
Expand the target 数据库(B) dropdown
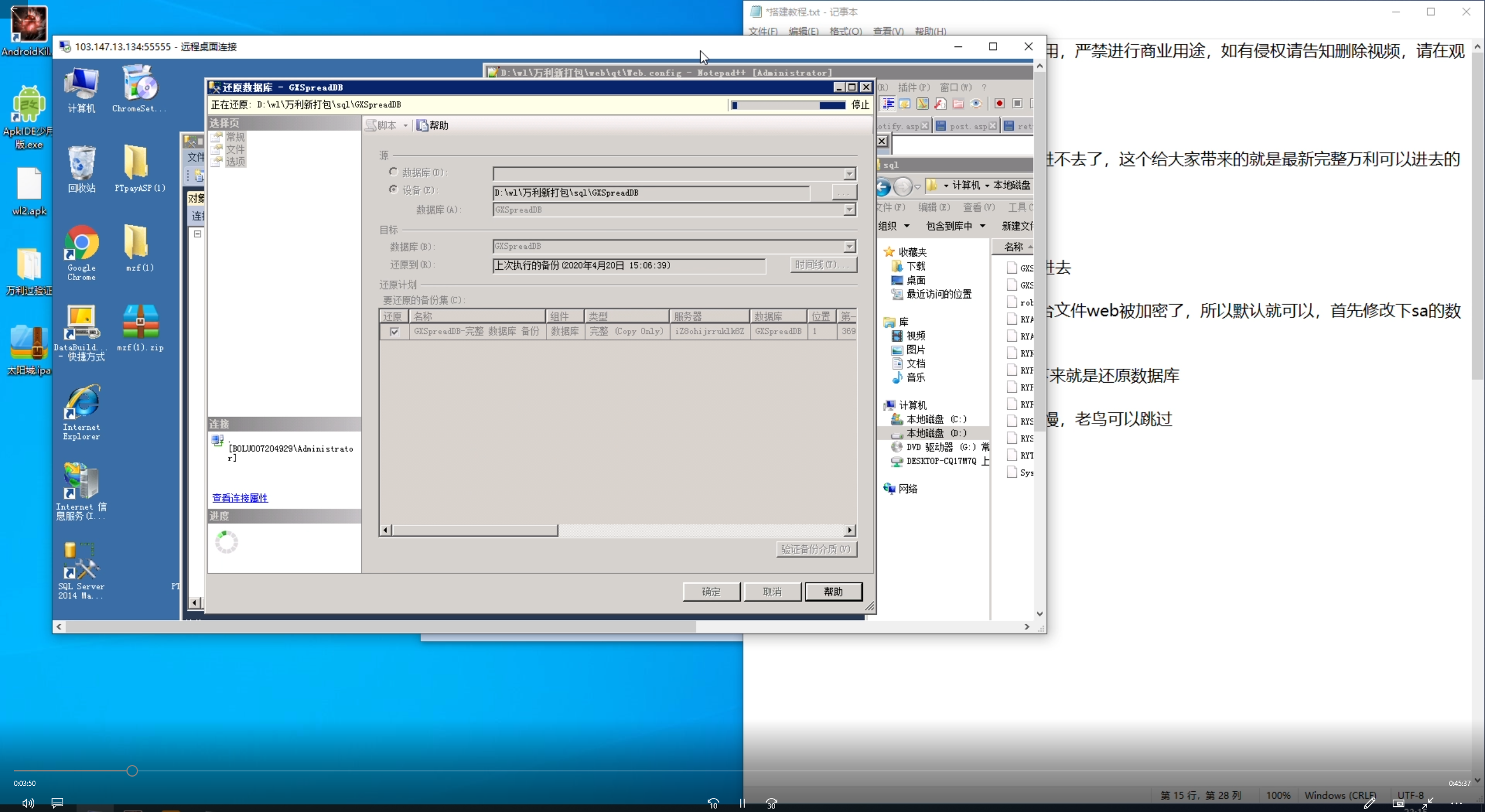849,247
